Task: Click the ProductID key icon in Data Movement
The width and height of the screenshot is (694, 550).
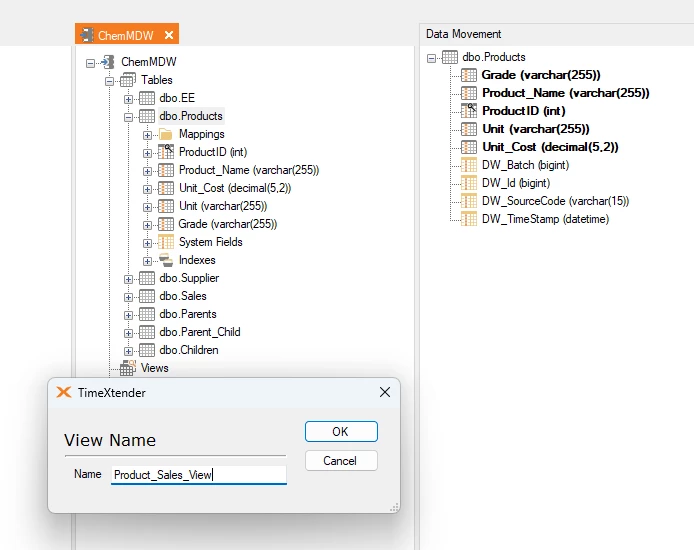Action: pyautogui.click(x=469, y=111)
